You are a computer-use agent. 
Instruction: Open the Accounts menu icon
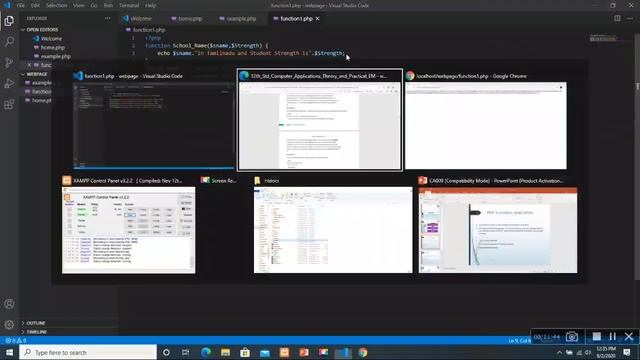[9, 304]
